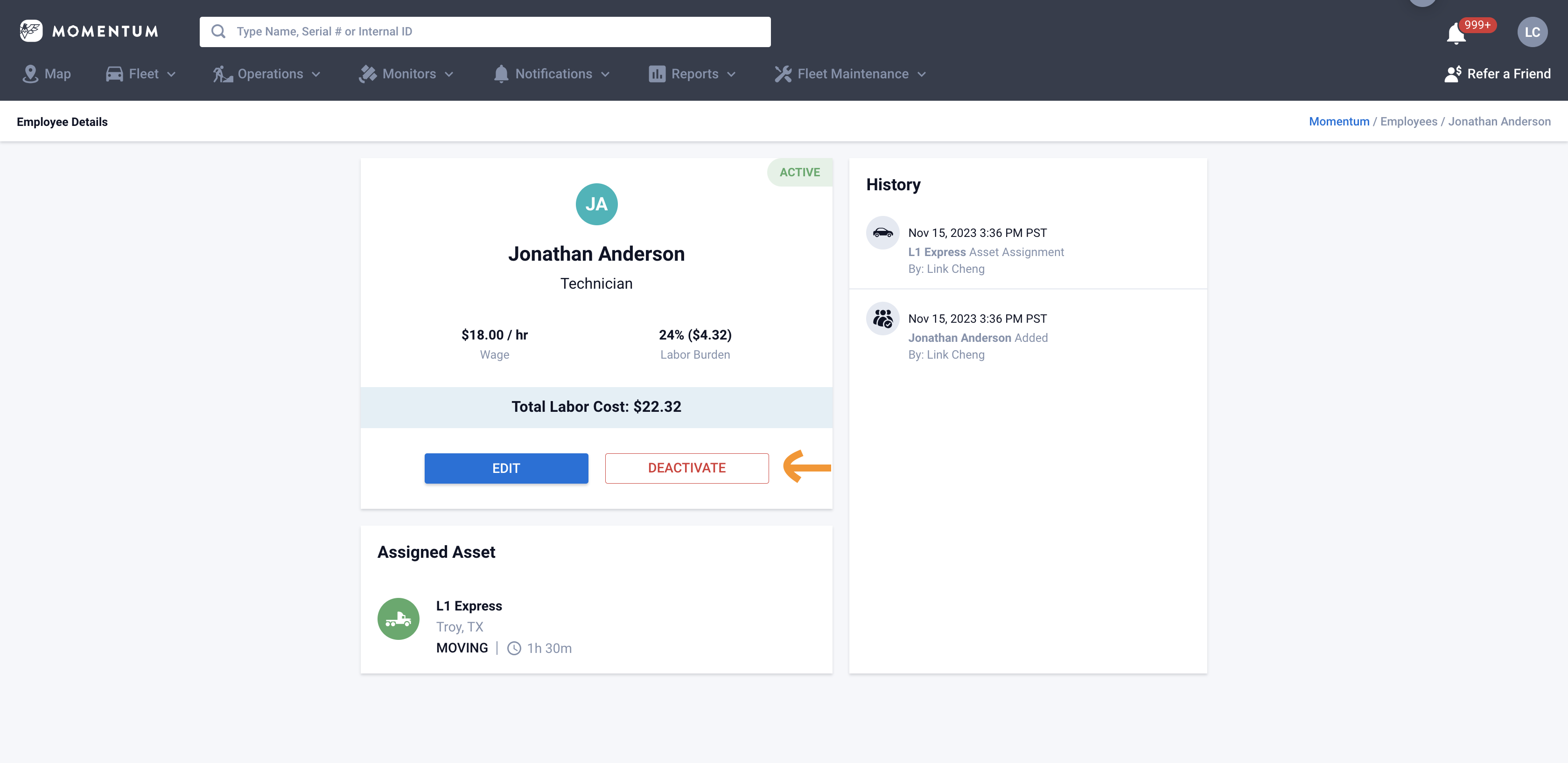1568x763 pixels.
Task: Open the Notifications nav menu
Action: (552, 74)
